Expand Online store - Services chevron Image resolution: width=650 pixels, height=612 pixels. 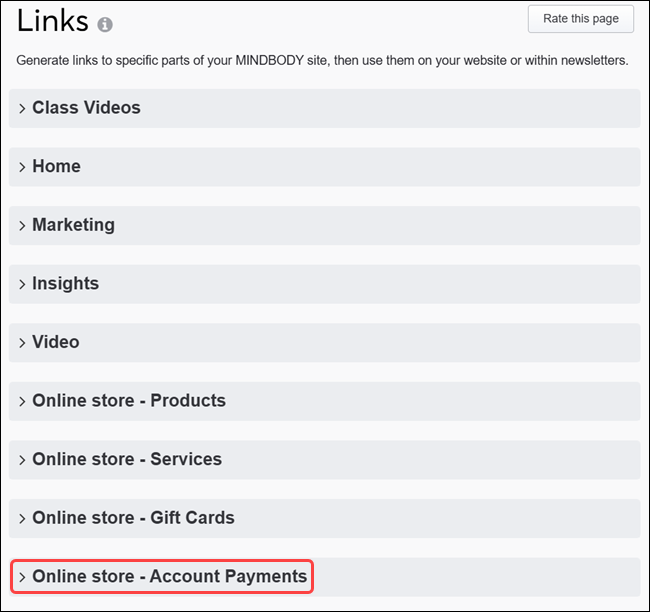coord(22,460)
